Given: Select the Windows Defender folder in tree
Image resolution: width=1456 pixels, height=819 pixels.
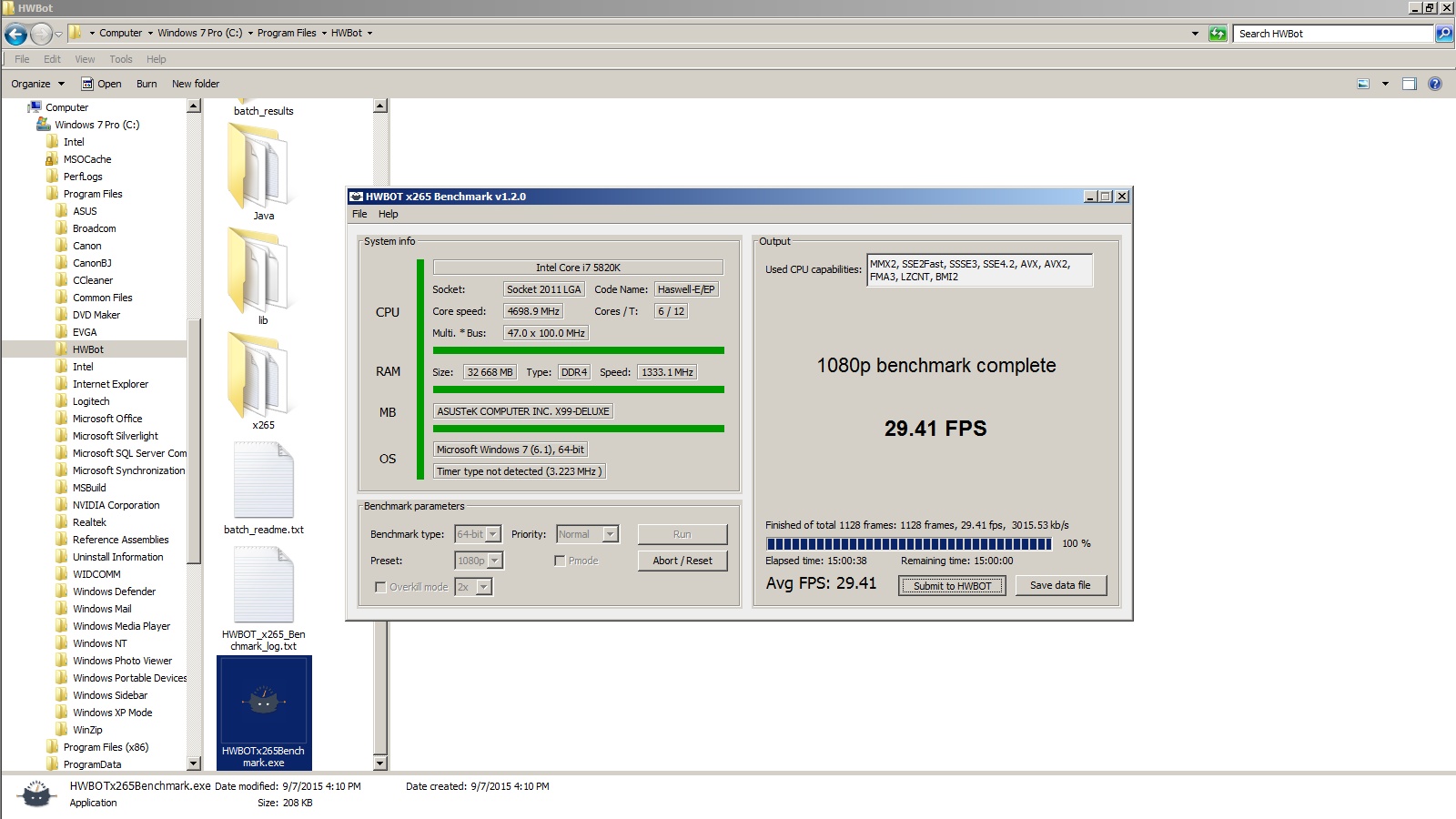Looking at the screenshot, I should pos(114,591).
